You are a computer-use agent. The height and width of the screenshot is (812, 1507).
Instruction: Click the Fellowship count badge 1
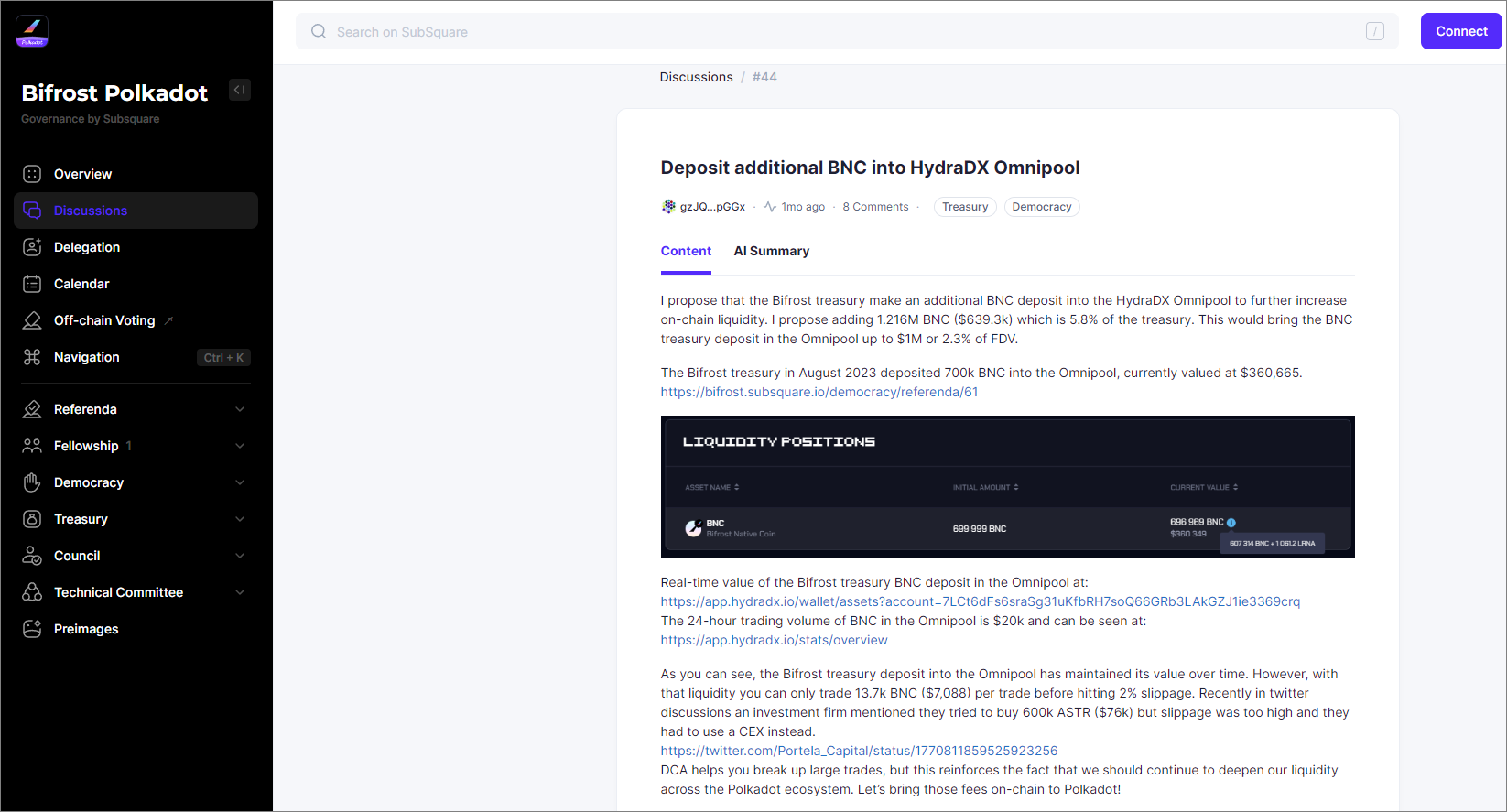coord(129,446)
